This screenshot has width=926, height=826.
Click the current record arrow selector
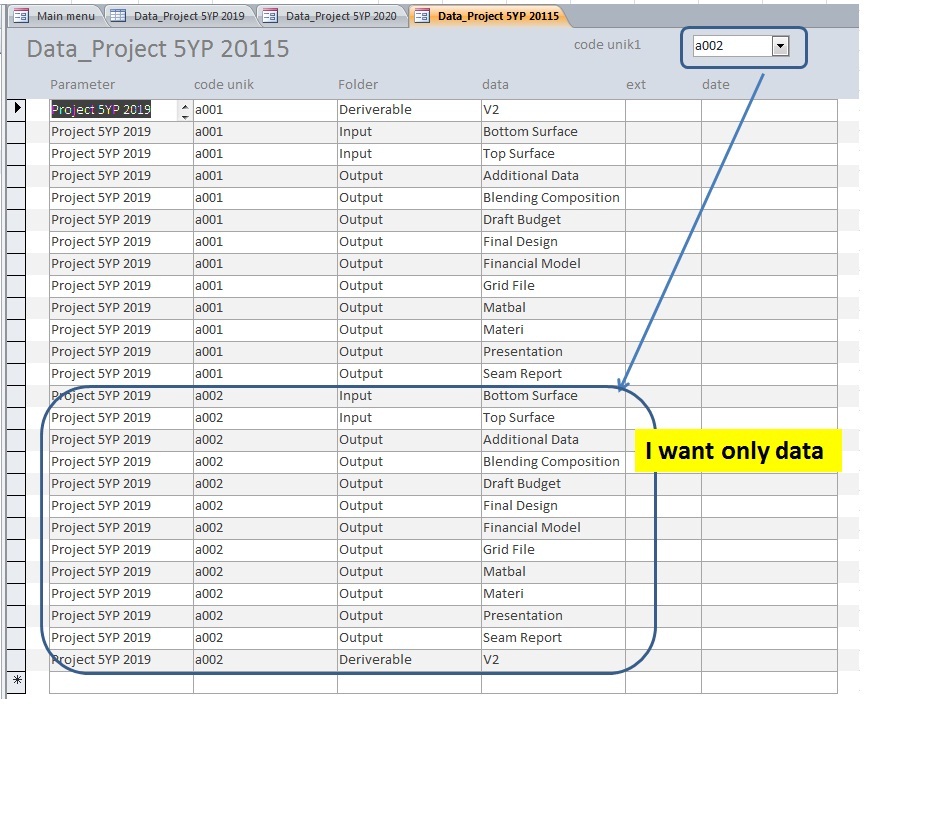17,109
